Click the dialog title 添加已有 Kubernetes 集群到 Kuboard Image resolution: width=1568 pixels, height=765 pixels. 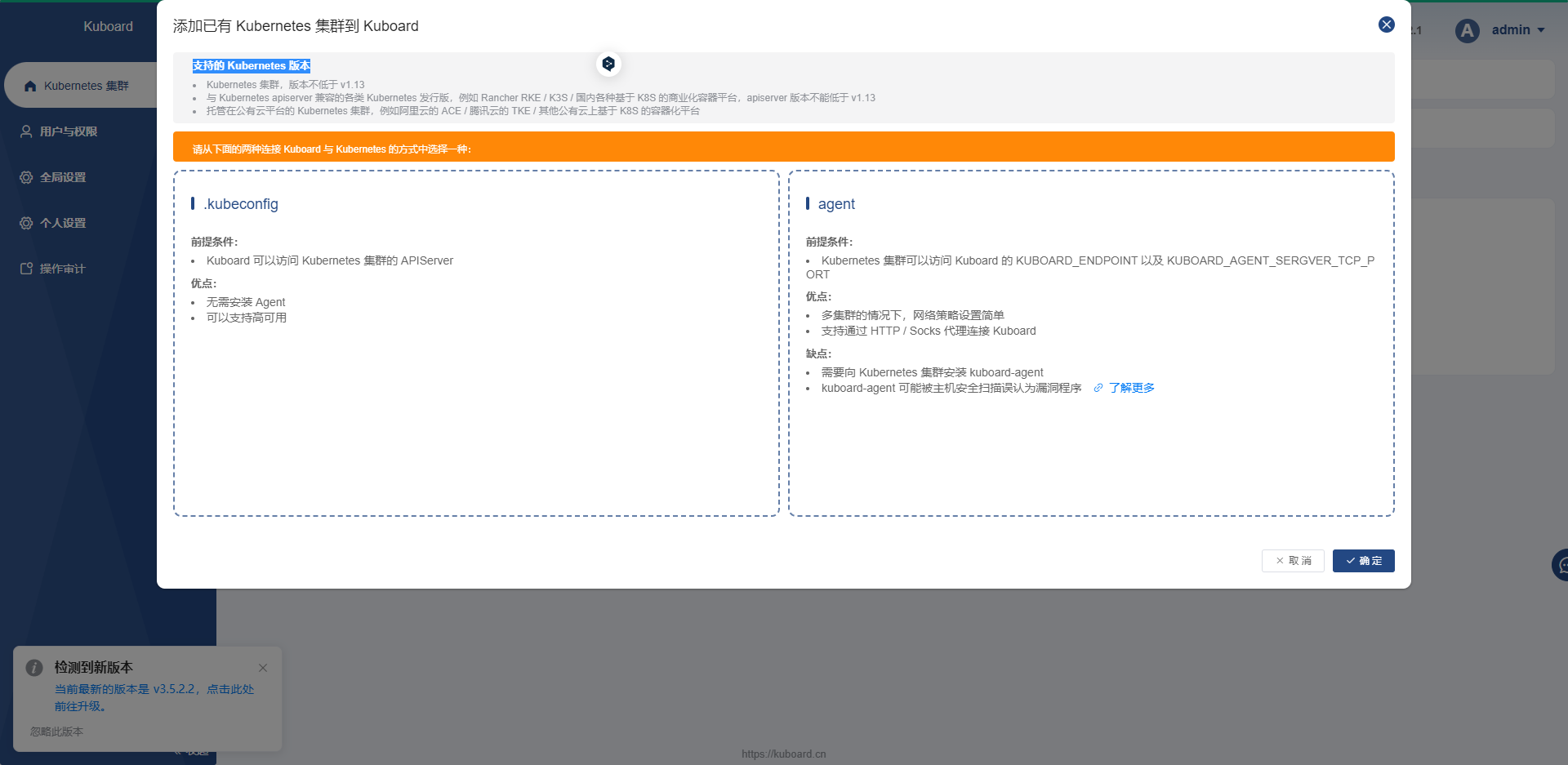coord(296,26)
